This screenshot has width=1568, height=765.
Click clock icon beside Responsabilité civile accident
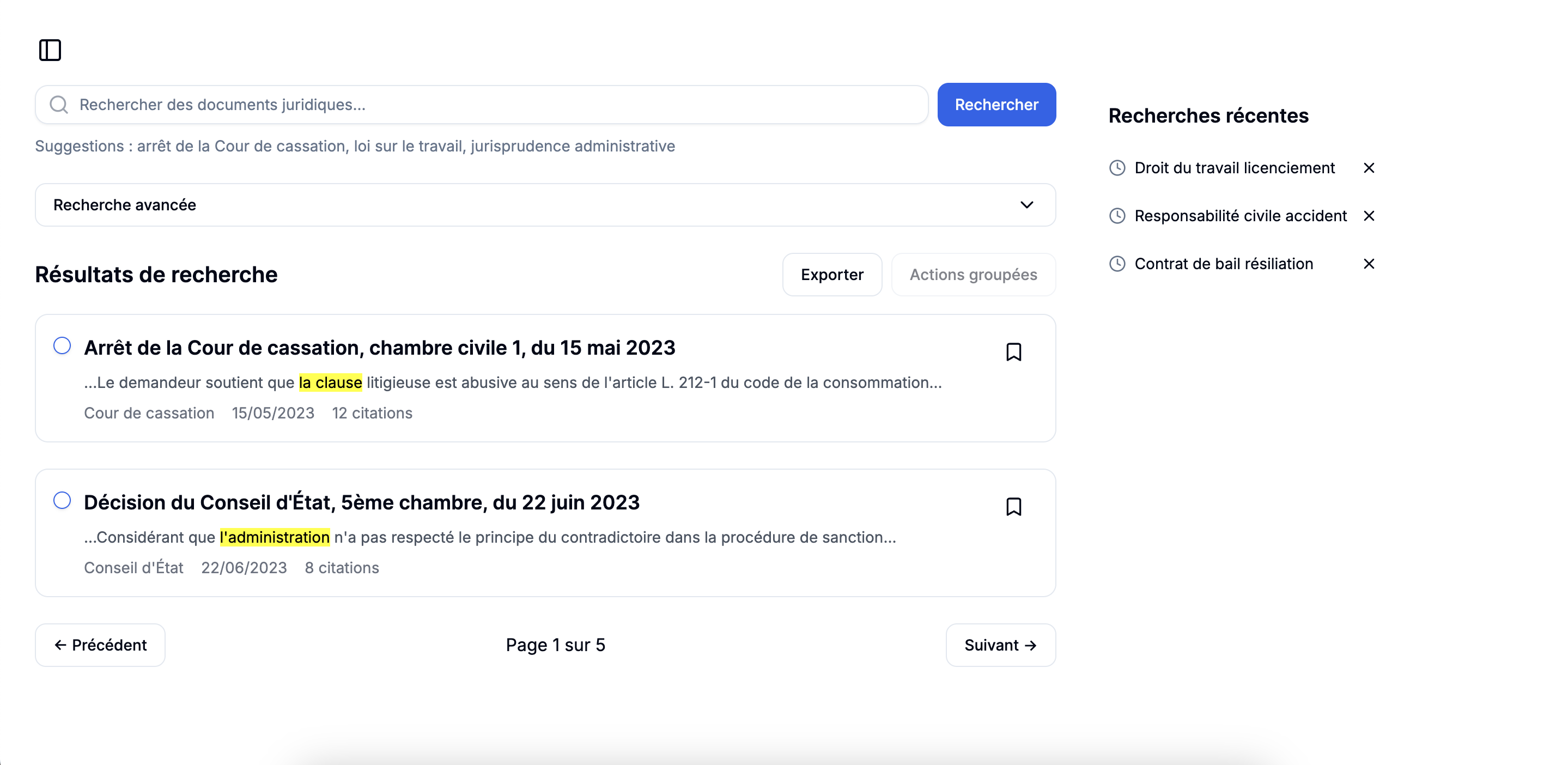point(1117,216)
